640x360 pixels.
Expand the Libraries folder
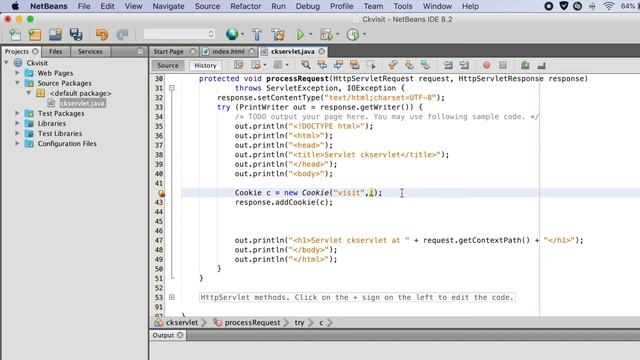pos(17,123)
